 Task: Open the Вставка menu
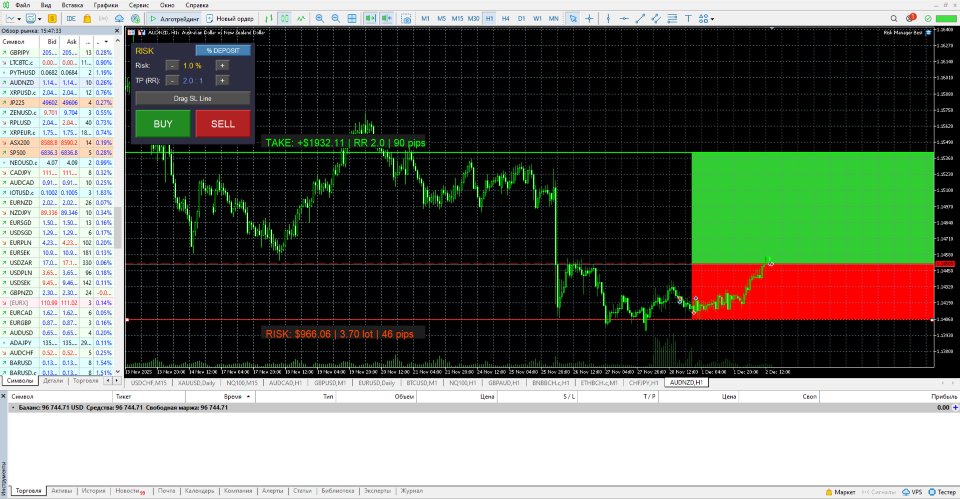coord(72,5)
